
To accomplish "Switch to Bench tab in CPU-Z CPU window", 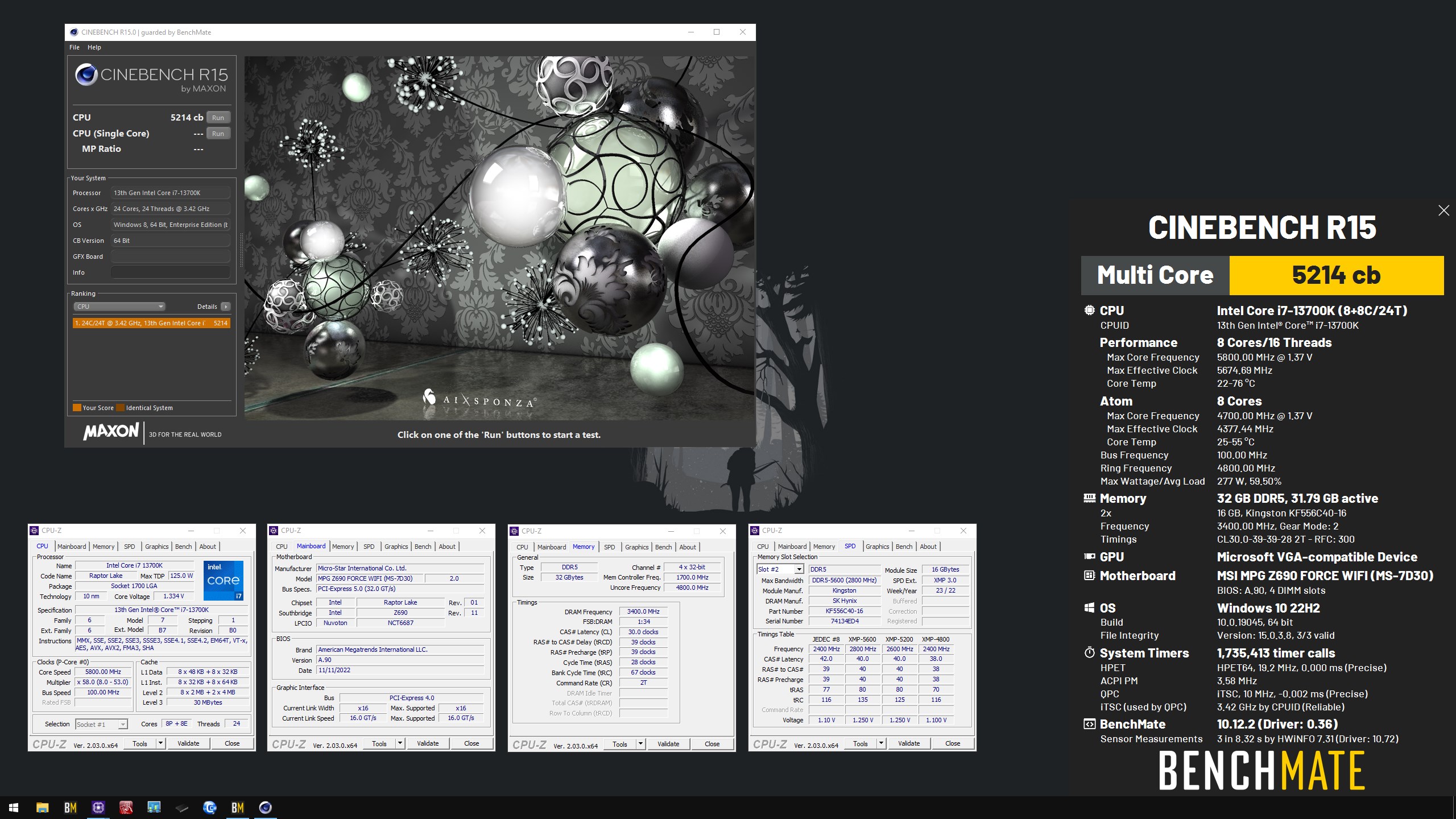I will click(183, 547).
